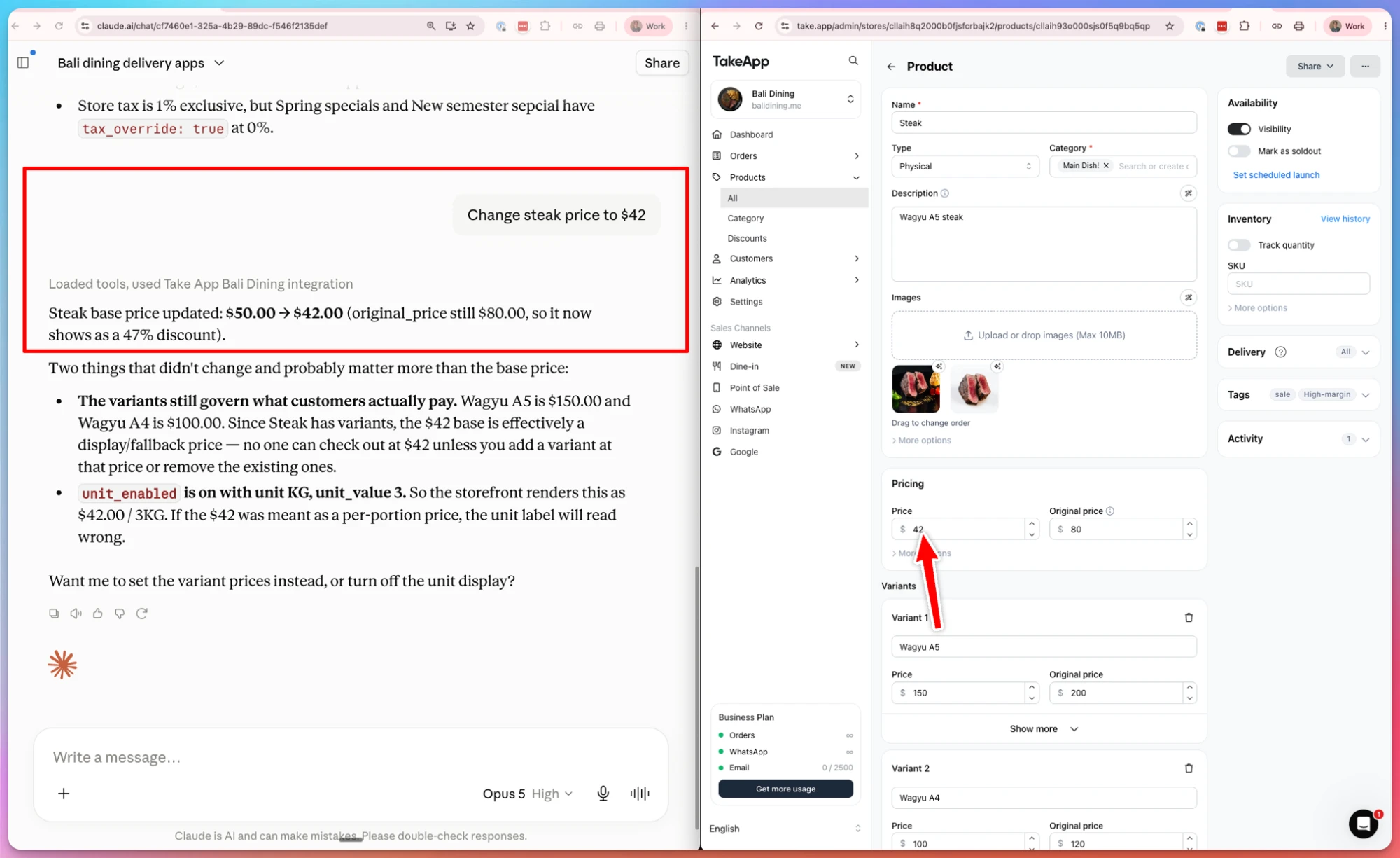Go back using arrow beside Product title
Viewport: 1400px width, 858px height.
coord(891,67)
